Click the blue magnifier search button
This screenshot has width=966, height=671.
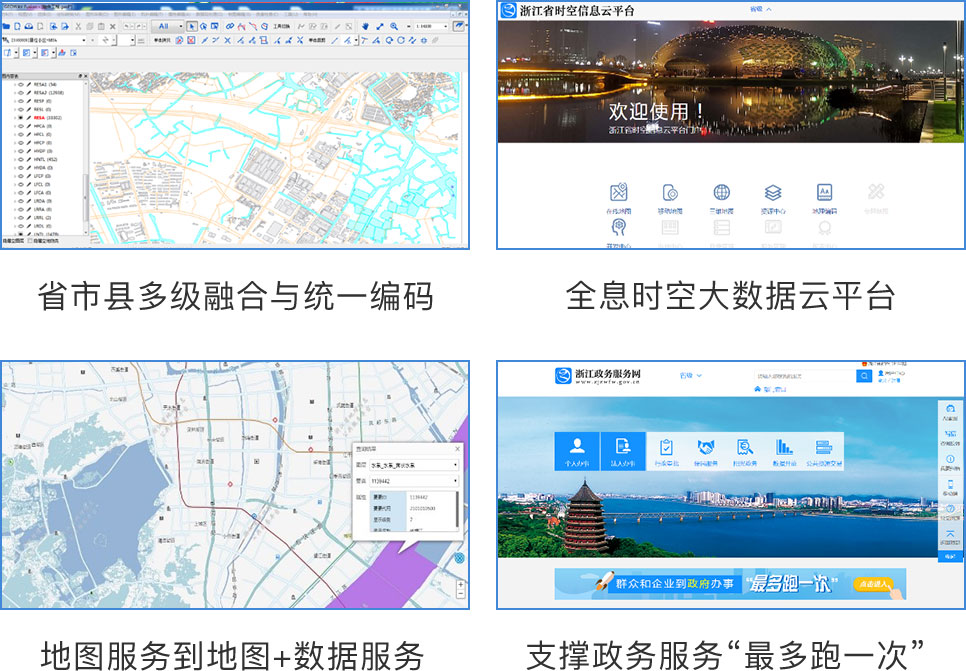pos(864,376)
